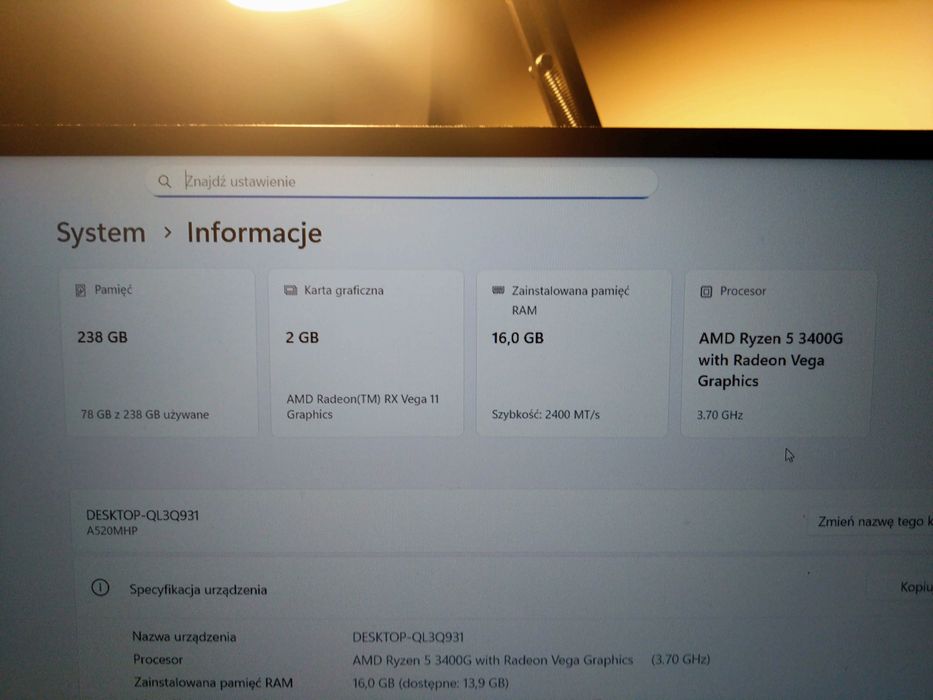The width and height of the screenshot is (933, 700).
Task: Open the Zainstalowana pamięć RAM card
Action: click(573, 354)
